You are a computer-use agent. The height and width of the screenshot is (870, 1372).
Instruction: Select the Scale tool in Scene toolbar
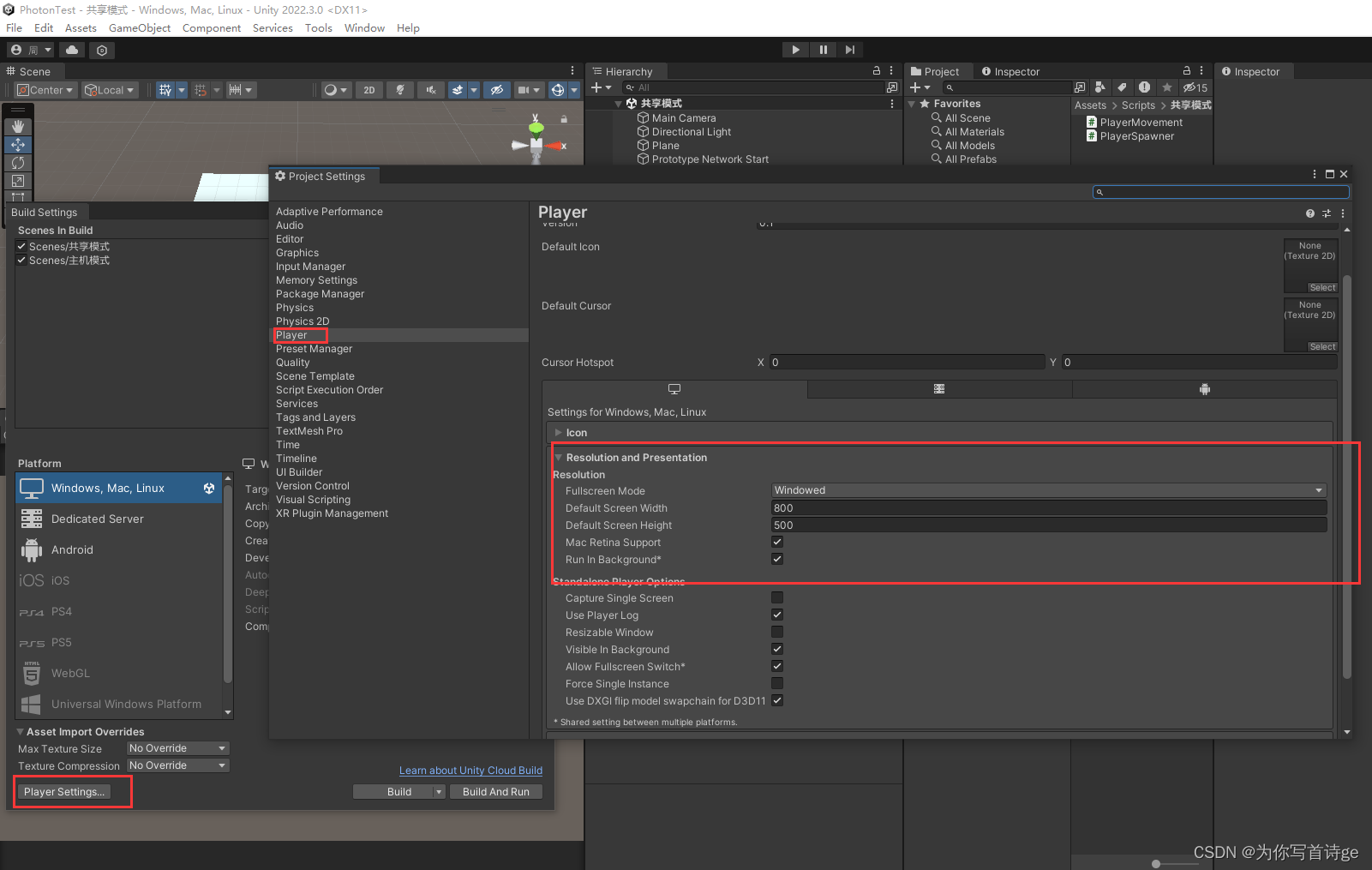(x=18, y=181)
